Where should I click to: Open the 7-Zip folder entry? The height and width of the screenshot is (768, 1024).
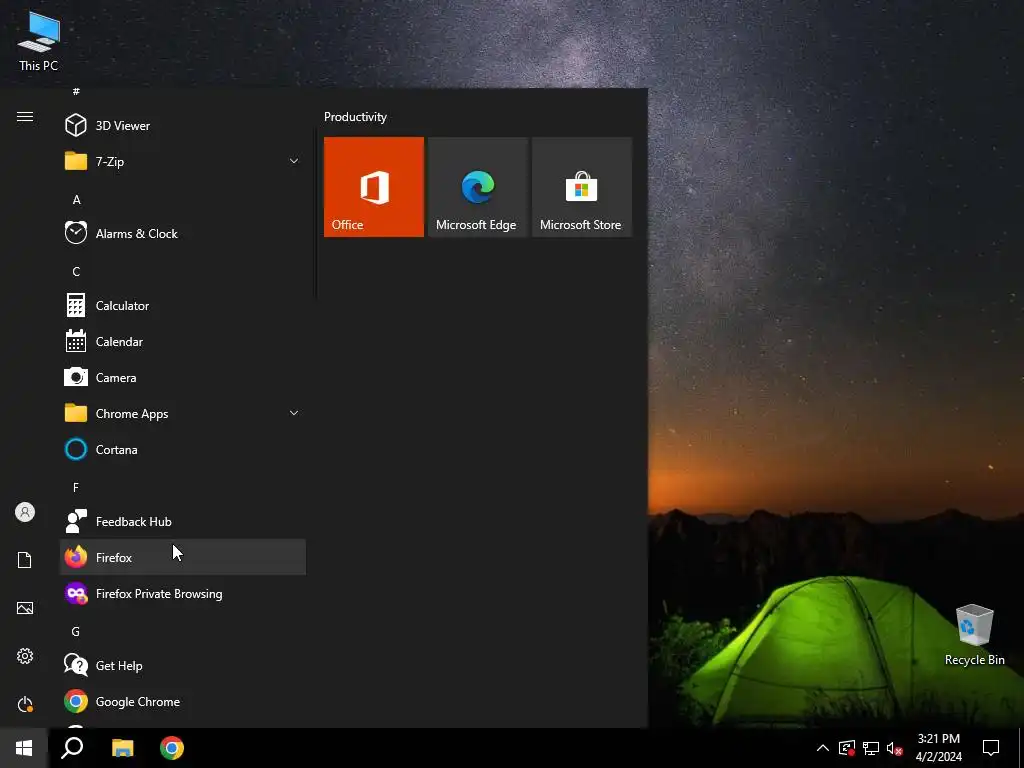tap(182, 161)
